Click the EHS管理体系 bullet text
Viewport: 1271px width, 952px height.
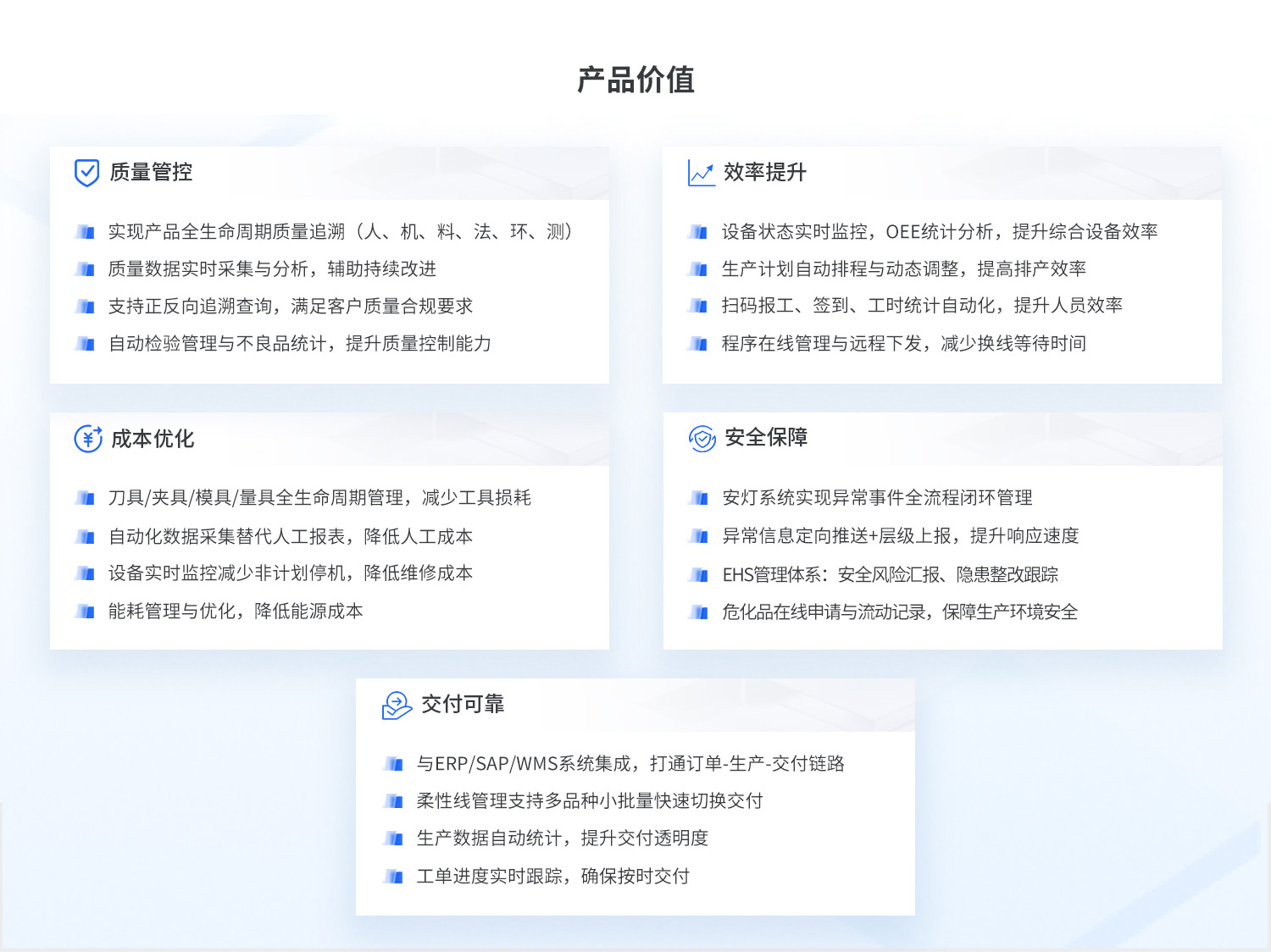tap(890, 575)
